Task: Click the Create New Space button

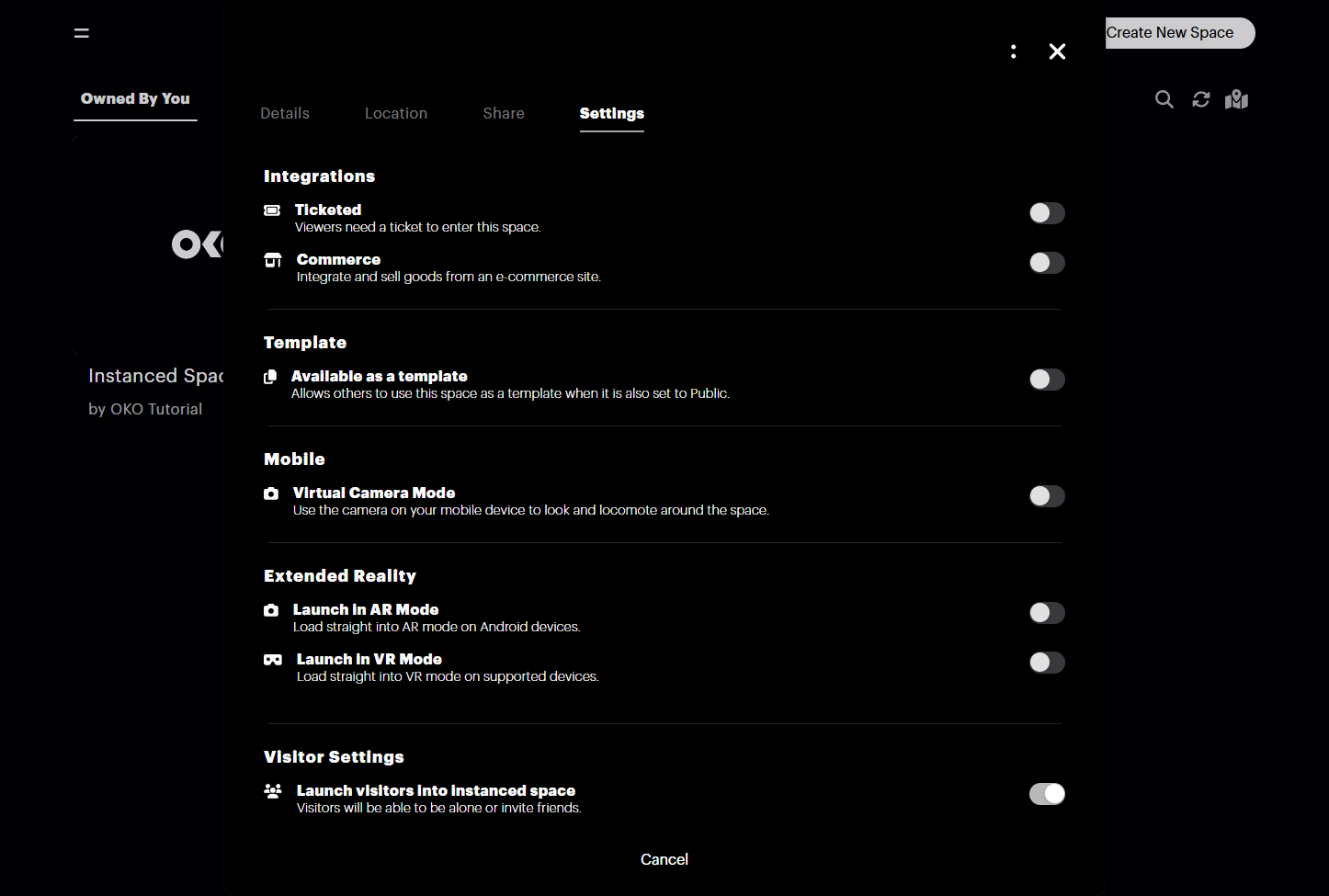Action: click(1178, 33)
